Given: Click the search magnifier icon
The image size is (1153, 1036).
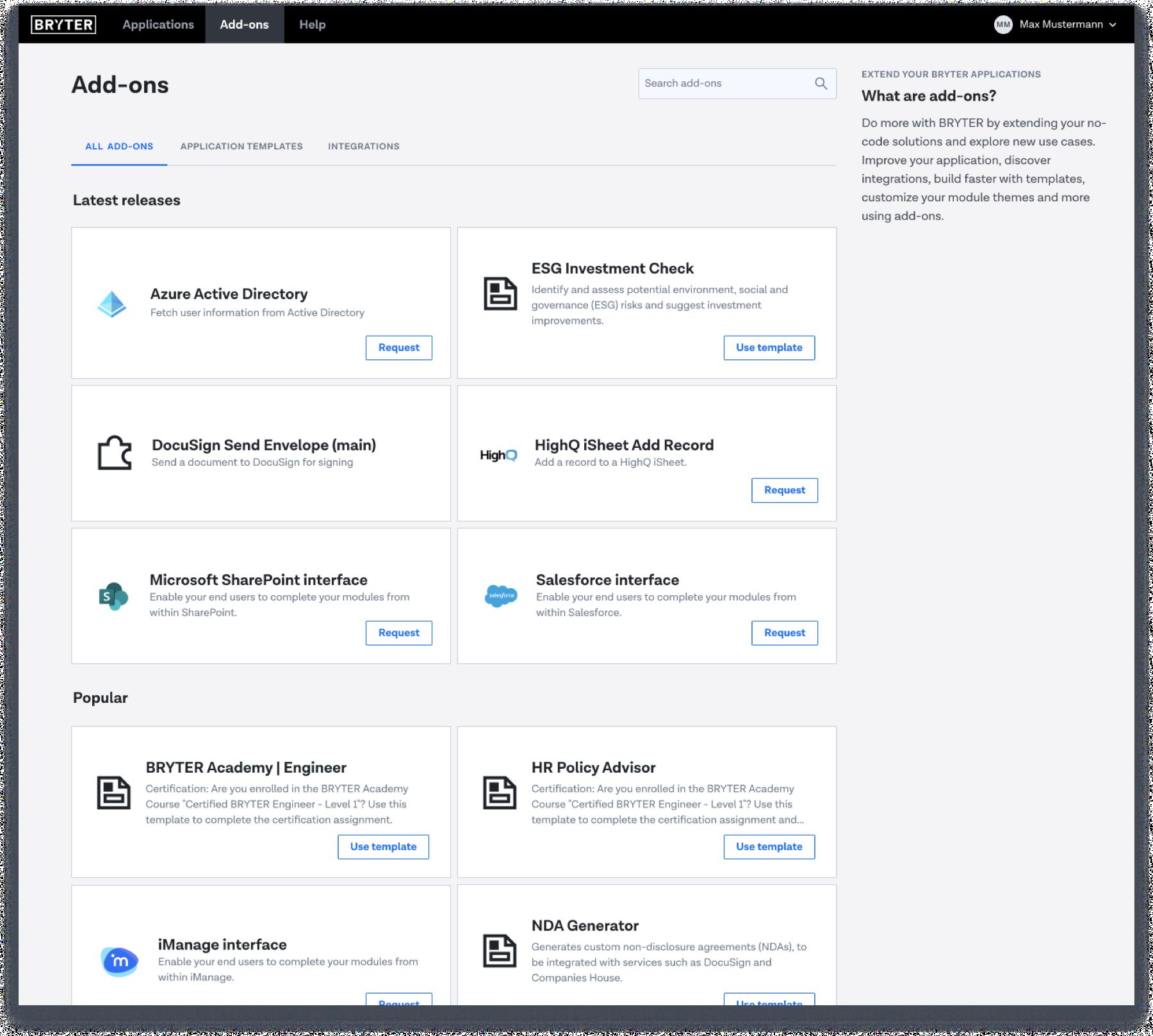Looking at the screenshot, I should point(821,83).
